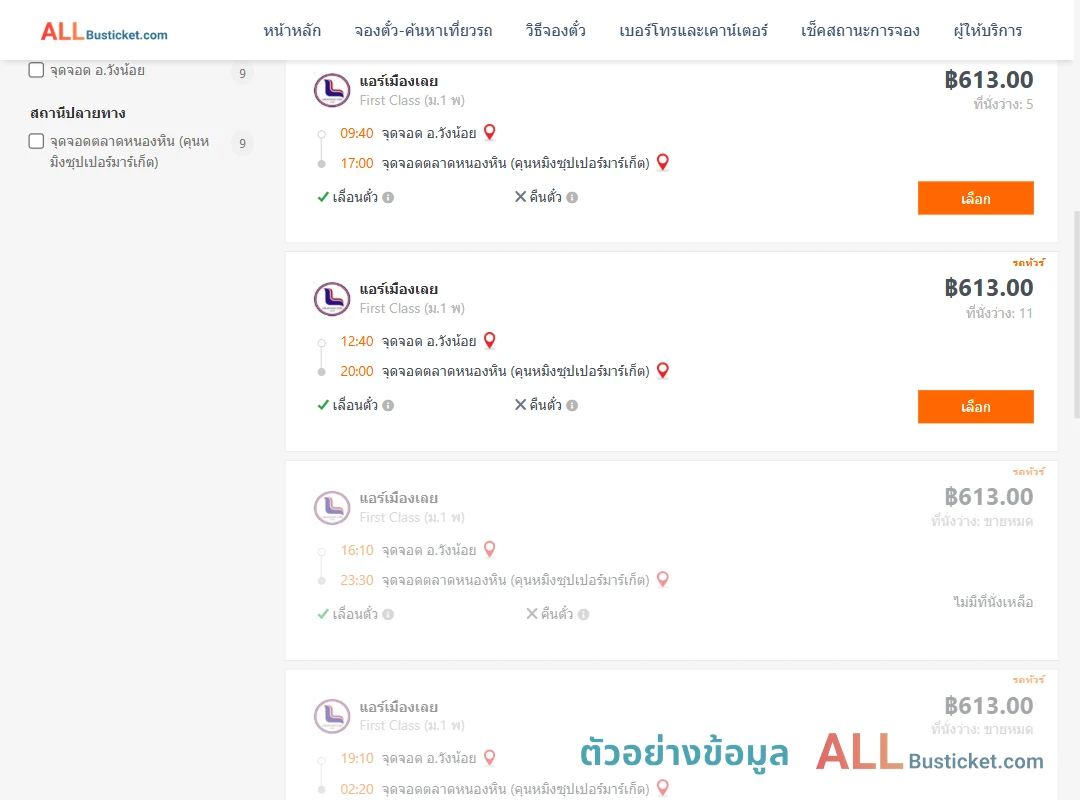This screenshot has height=800, width=1080.
Task: Open ผู้ให้บริการ menu item
Action: point(987,31)
